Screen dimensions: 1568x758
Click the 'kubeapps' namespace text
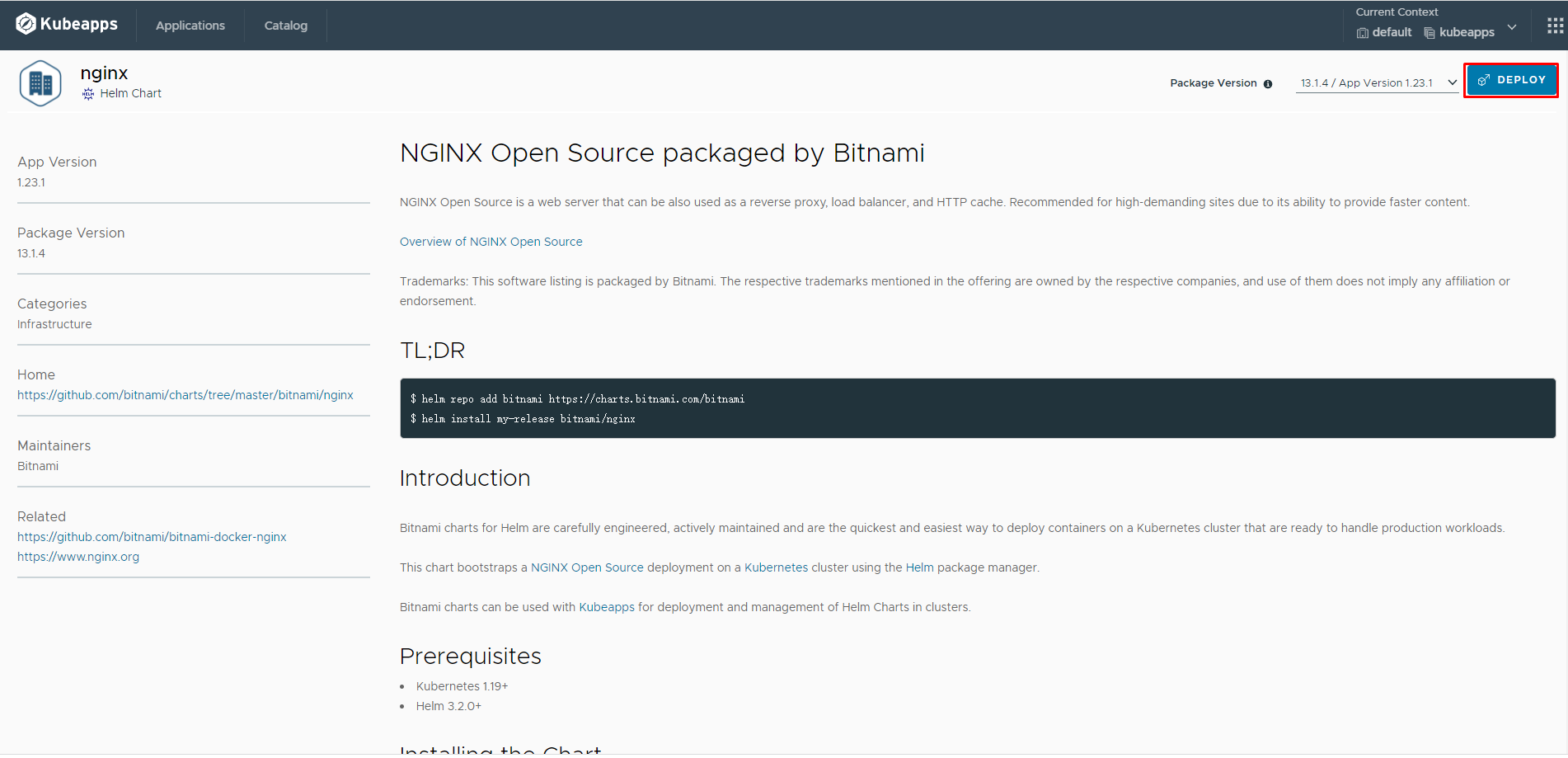click(x=1467, y=32)
